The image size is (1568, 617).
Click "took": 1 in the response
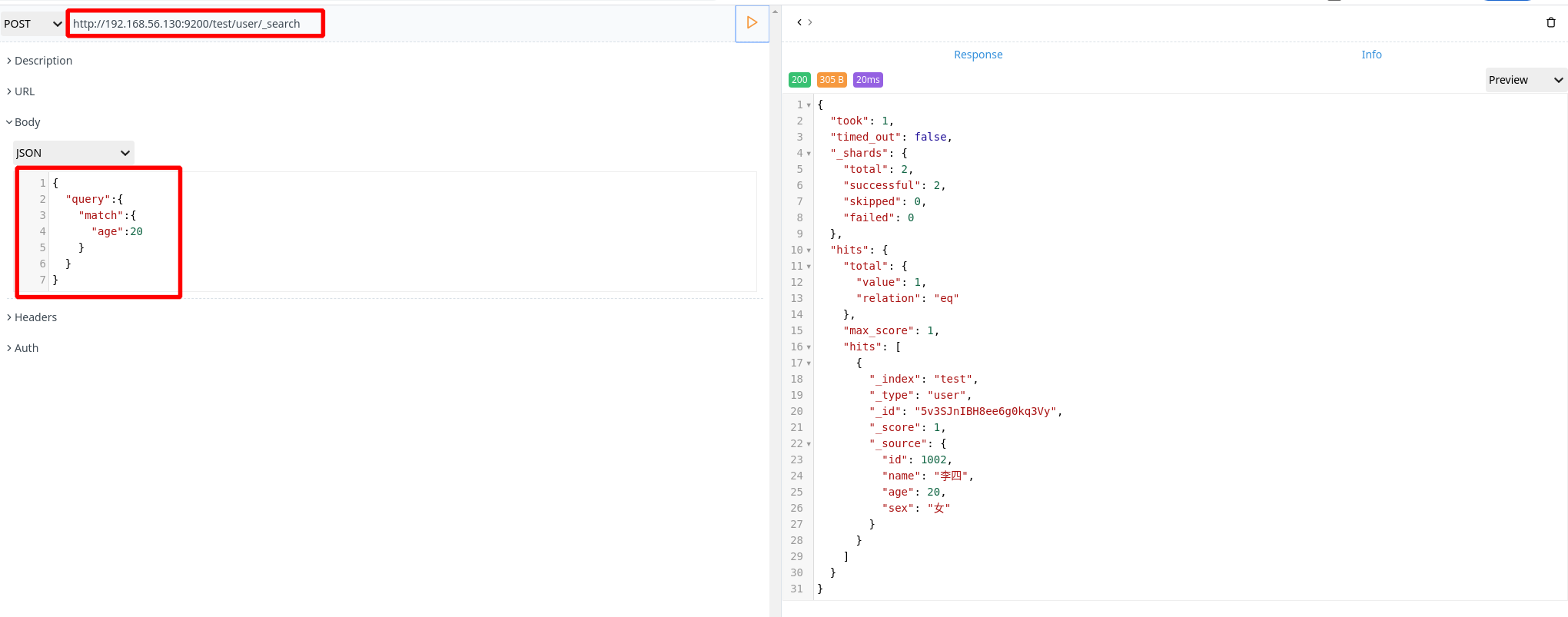[862, 121]
